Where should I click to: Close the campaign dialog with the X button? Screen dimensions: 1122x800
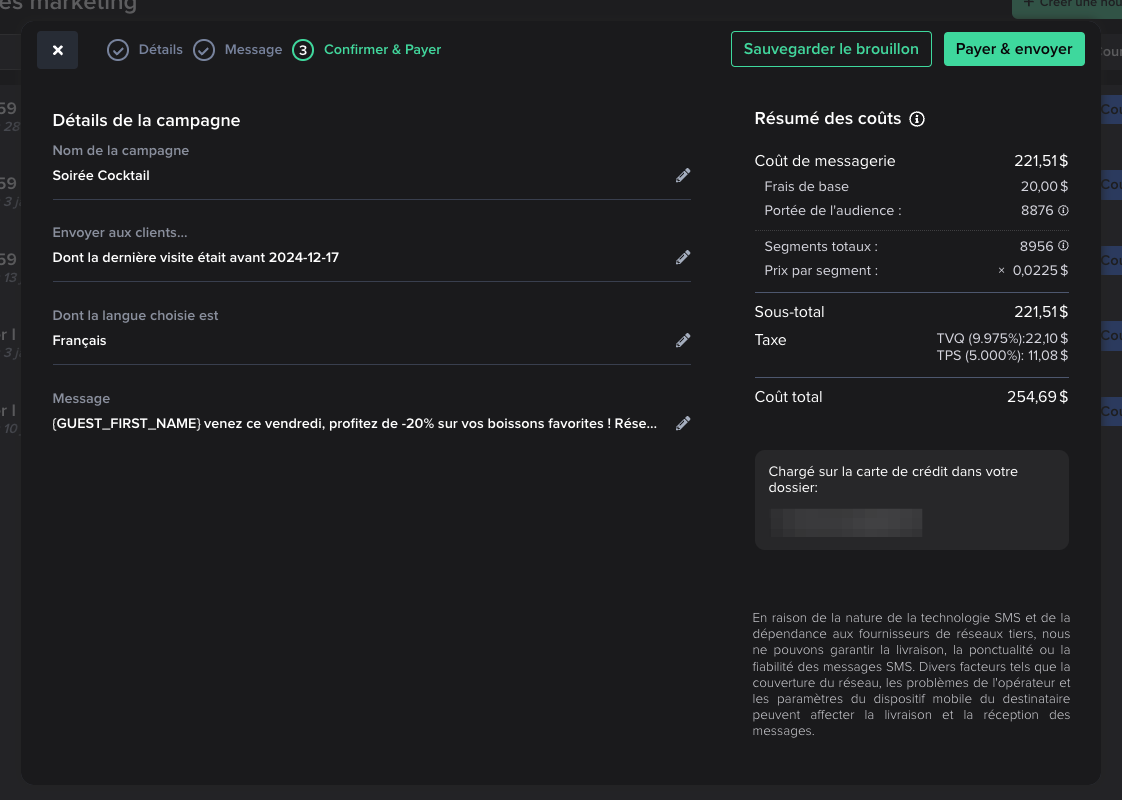pos(57,50)
